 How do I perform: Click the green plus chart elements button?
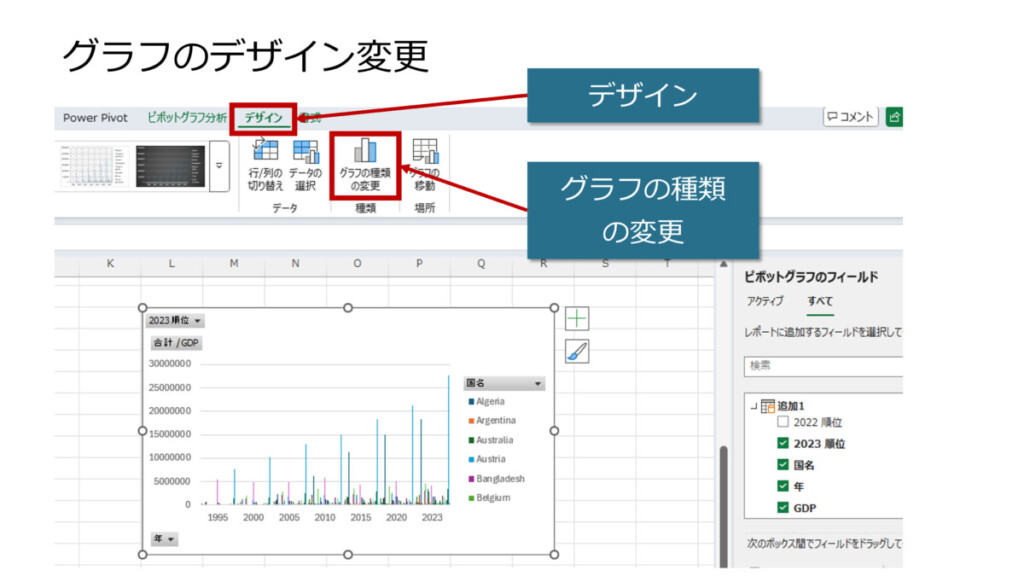(x=577, y=319)
